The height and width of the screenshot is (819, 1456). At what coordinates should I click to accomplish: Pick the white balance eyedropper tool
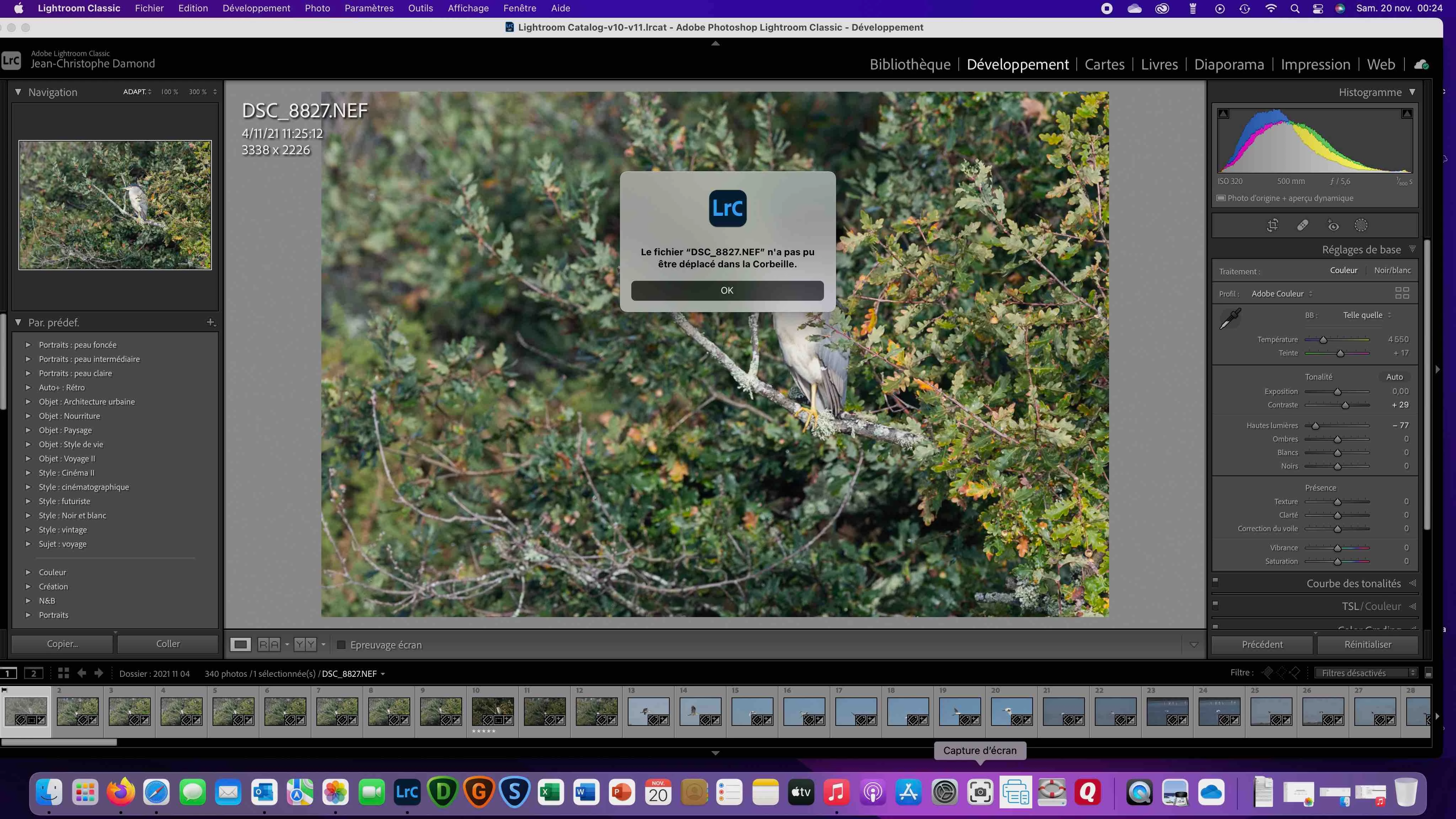(x=1230, y=319)
